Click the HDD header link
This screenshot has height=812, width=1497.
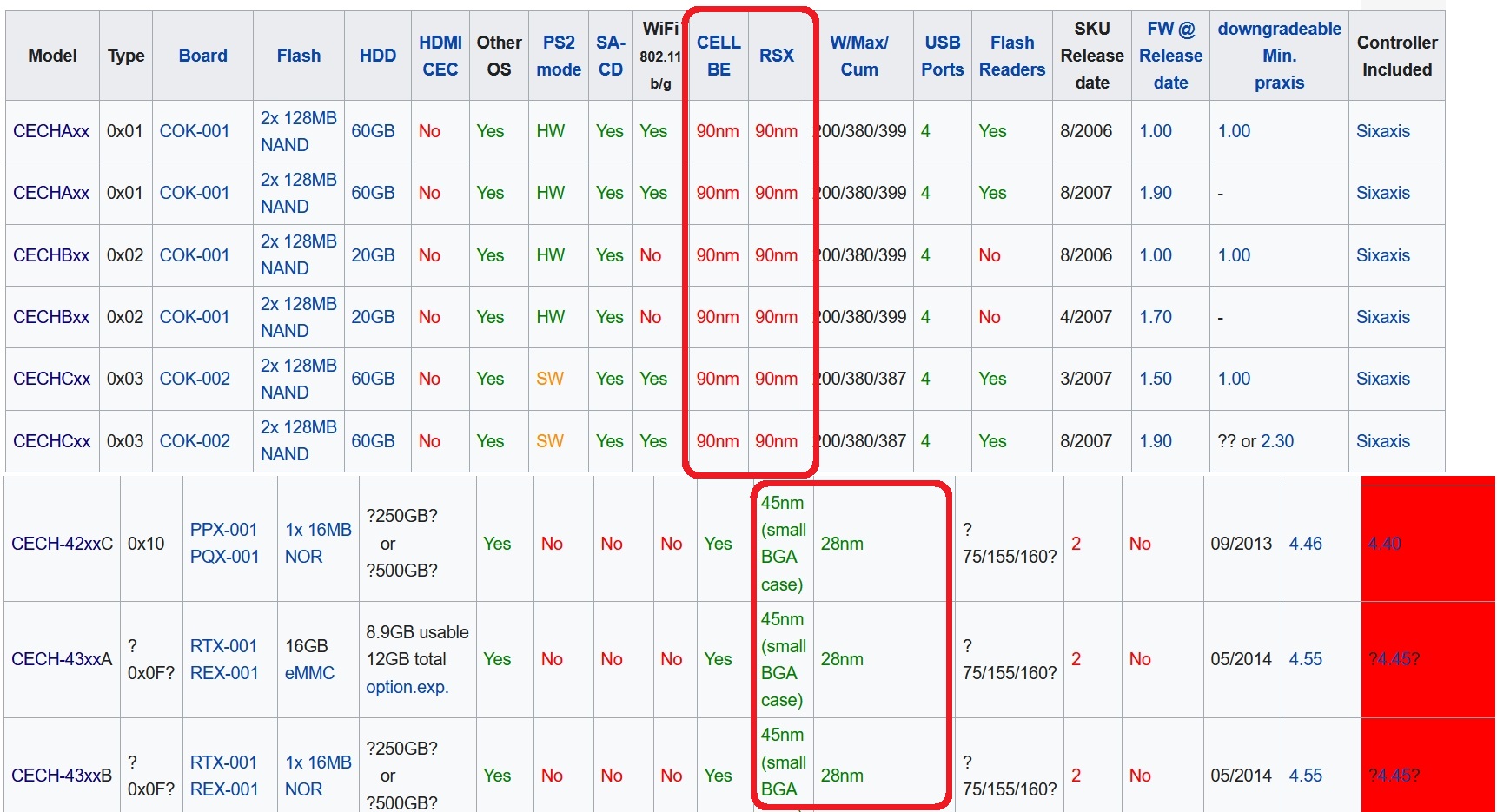(377, 56)
